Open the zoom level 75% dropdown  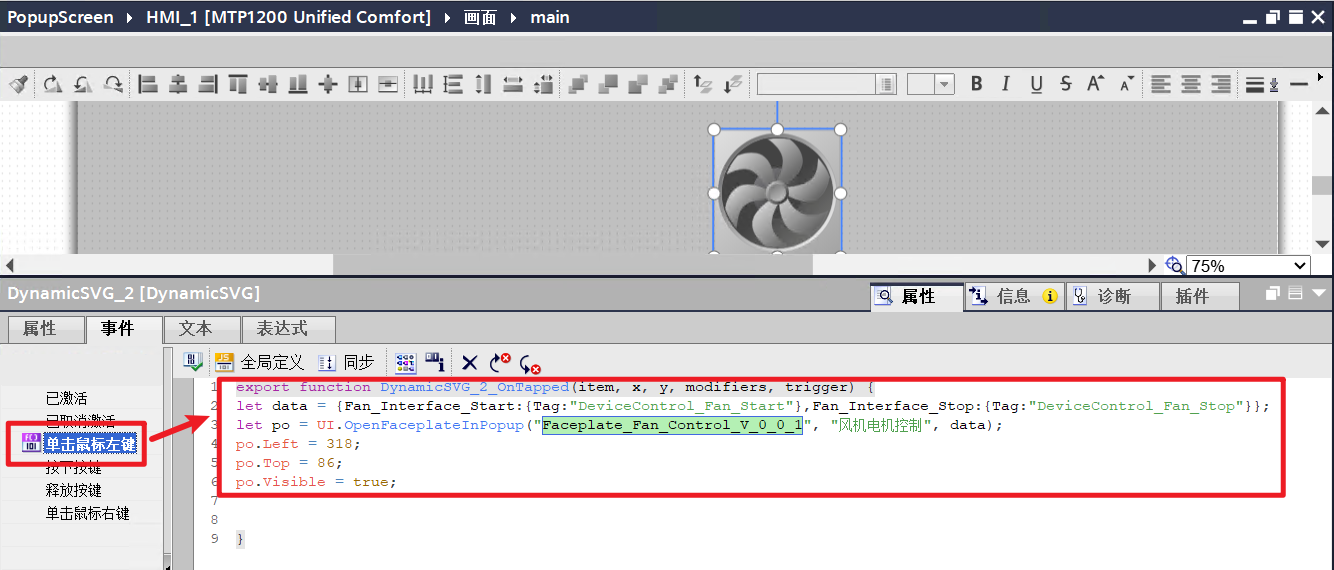[x=1299, y=266]
